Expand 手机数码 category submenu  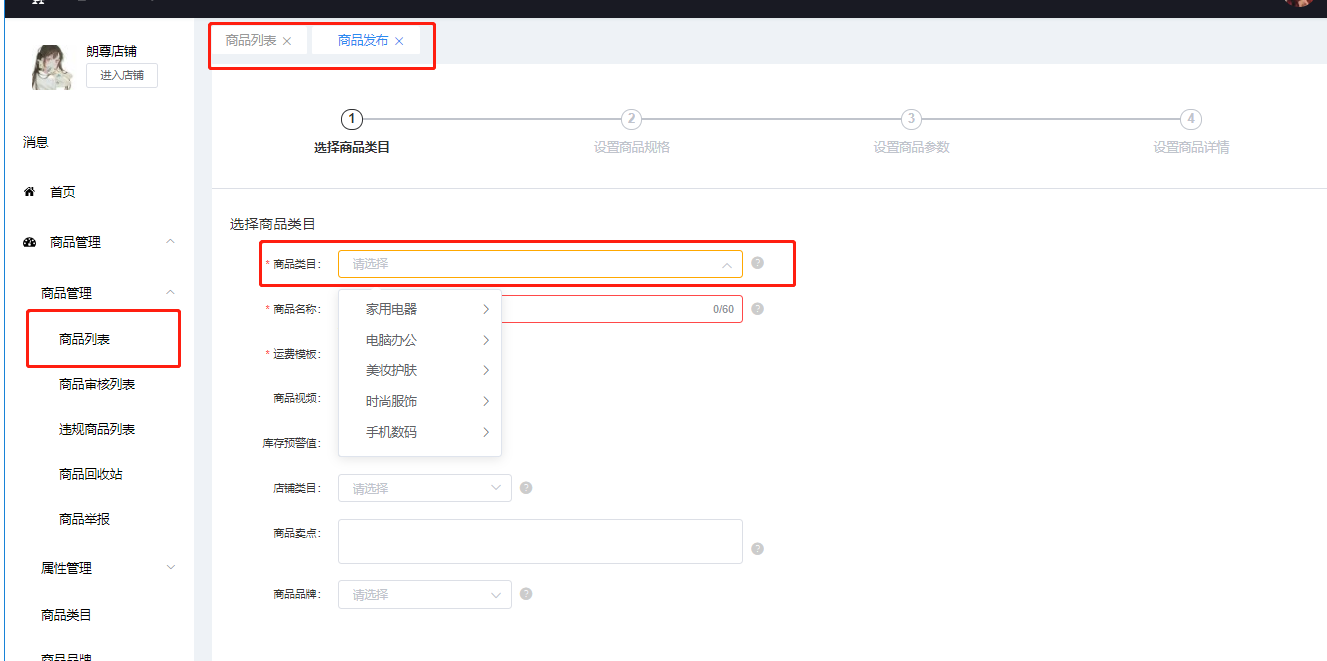point(420,433)
